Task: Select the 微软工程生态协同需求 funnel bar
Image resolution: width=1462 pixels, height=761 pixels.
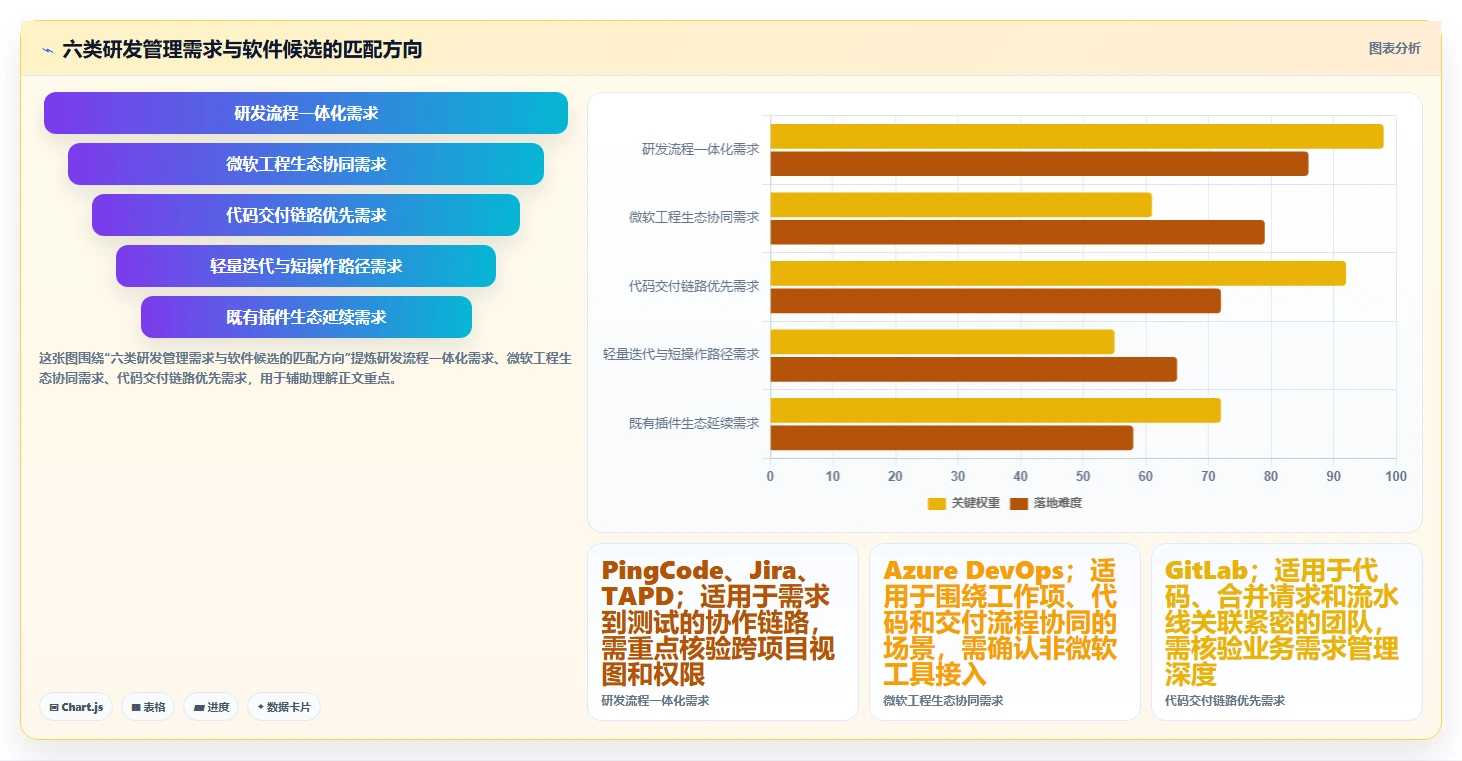Action: pyautogui.click(x=306, y=164)
